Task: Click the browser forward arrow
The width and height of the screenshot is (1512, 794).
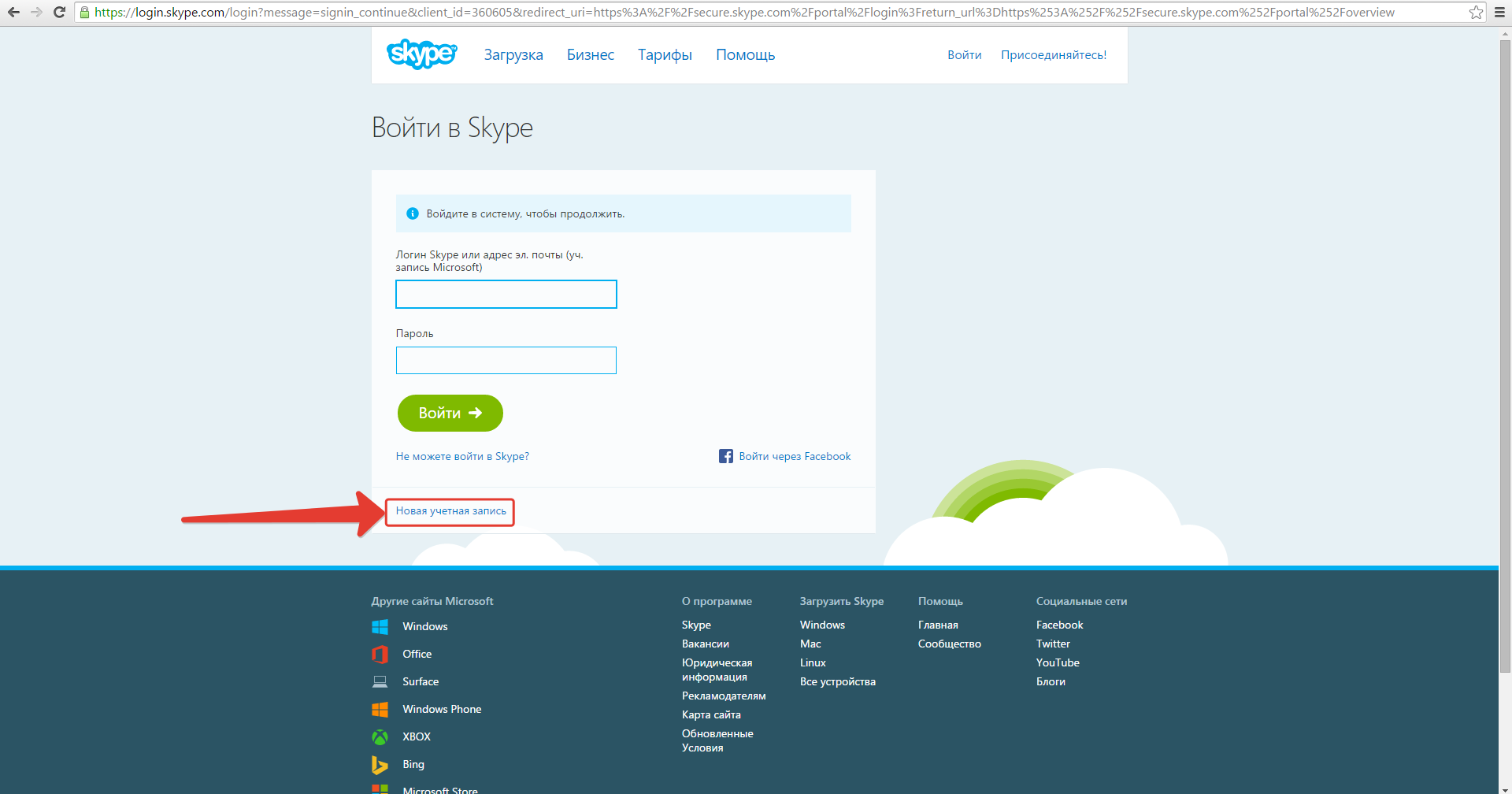Action: [x=36, y=12]
